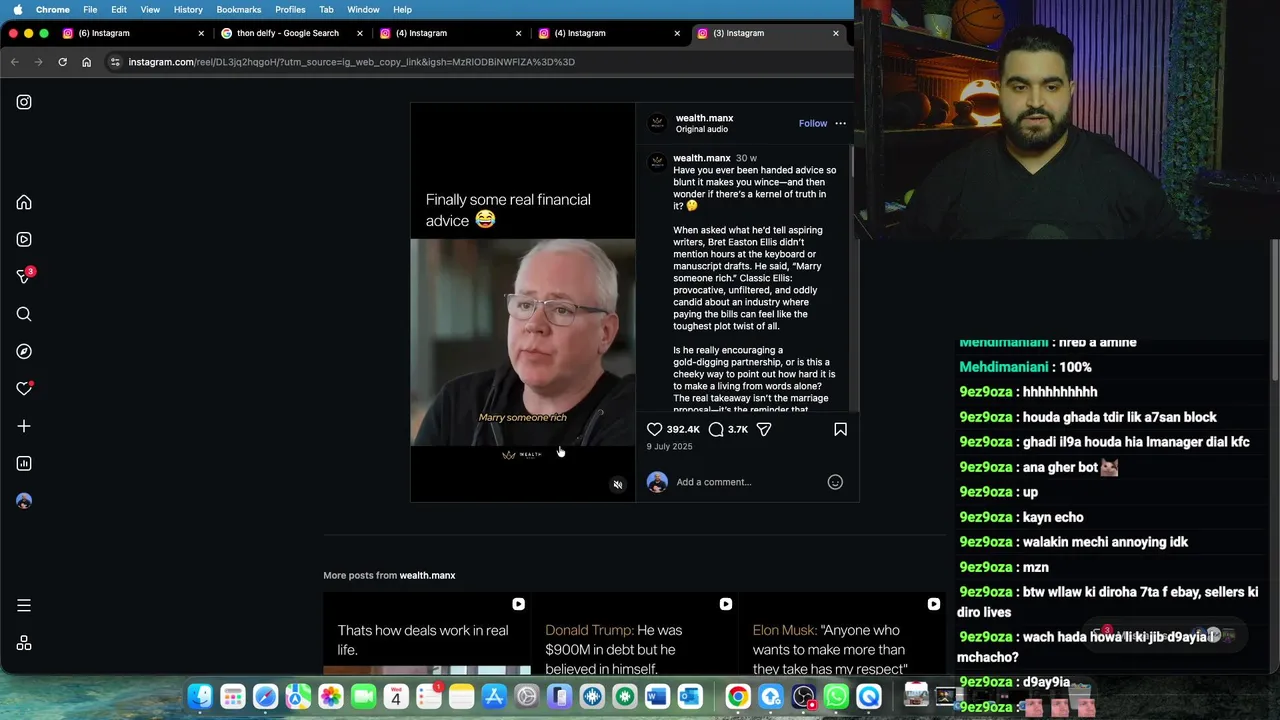Screen dimensions: 1280x720
Task: Open Chrome Window menu
Action: coord(363,9)
